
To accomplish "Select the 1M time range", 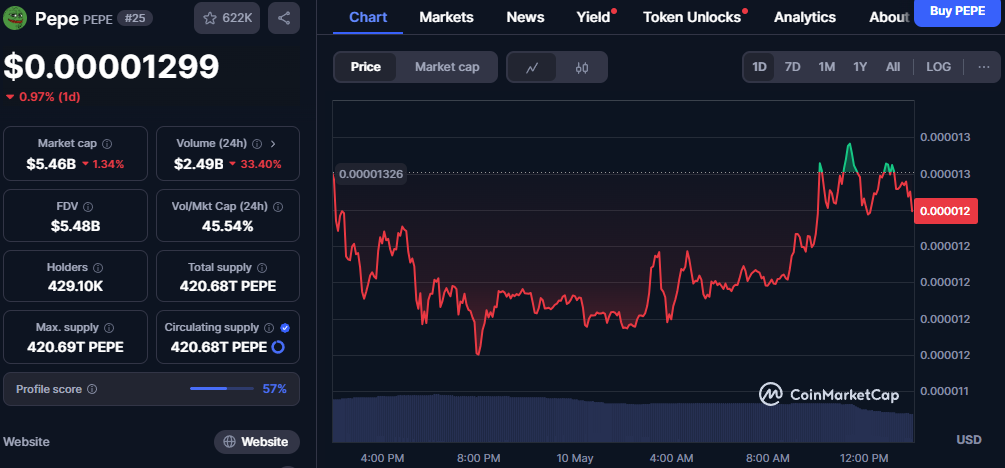I will click(x=827, y=67).
